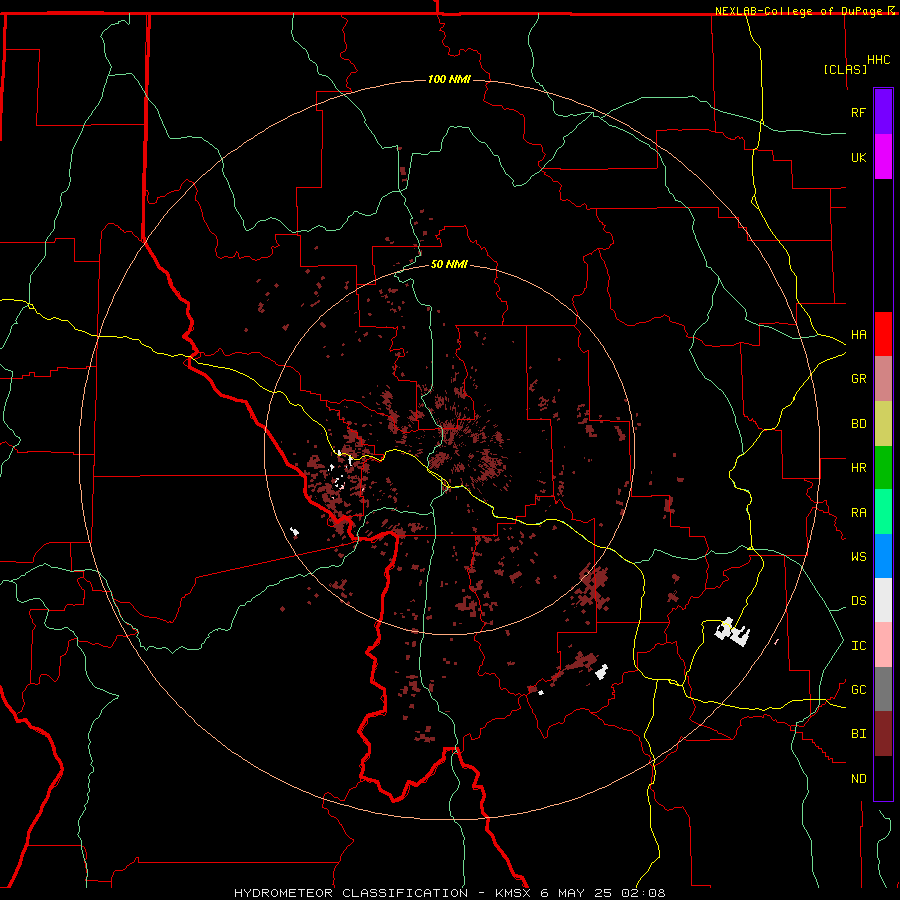
Task: Click the NEXLAB-College of DuPage text
Action: pyautogui.click(x=800, y=11)
